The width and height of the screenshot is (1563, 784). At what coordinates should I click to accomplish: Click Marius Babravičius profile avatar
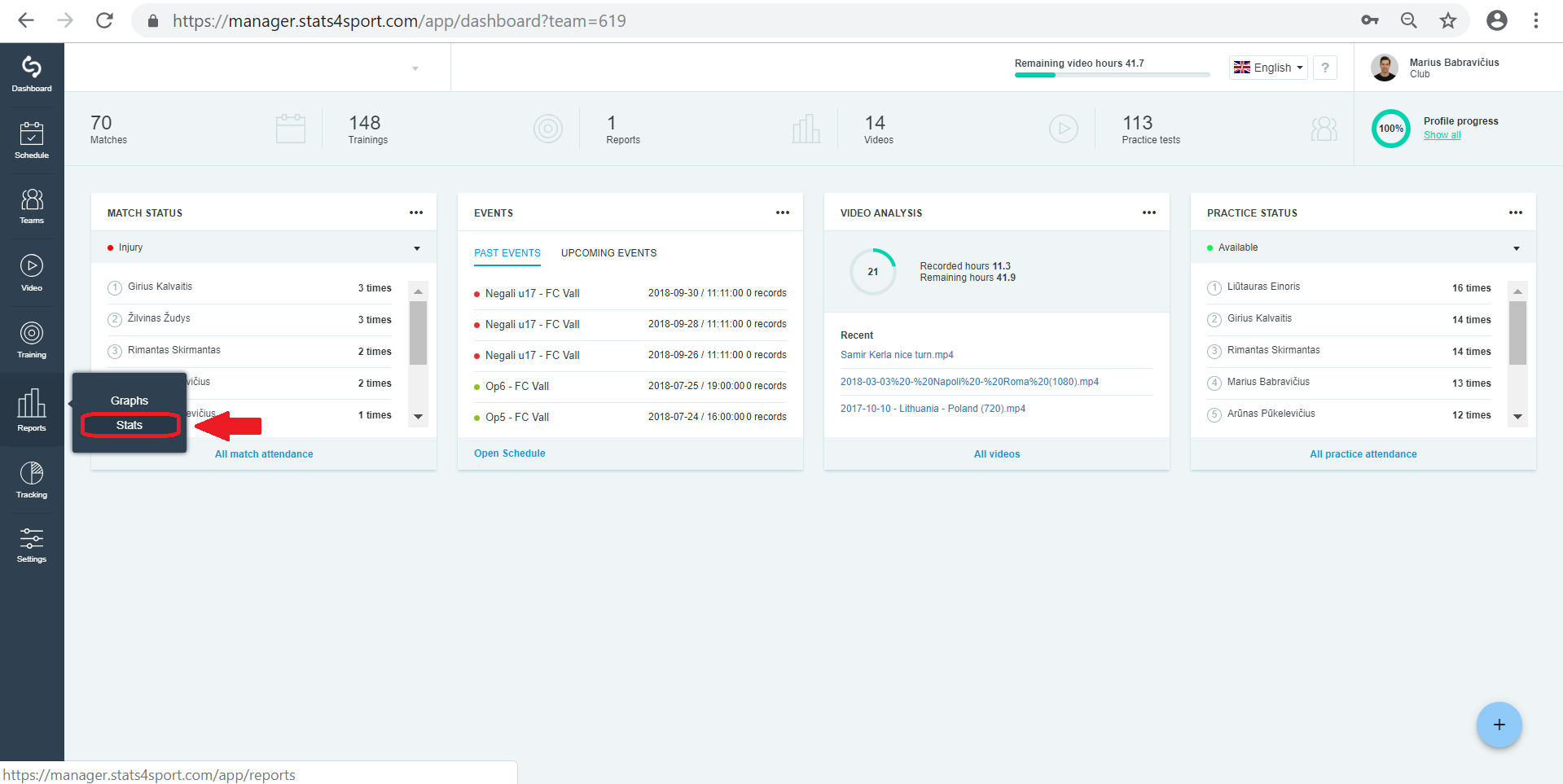[1385, 68]
